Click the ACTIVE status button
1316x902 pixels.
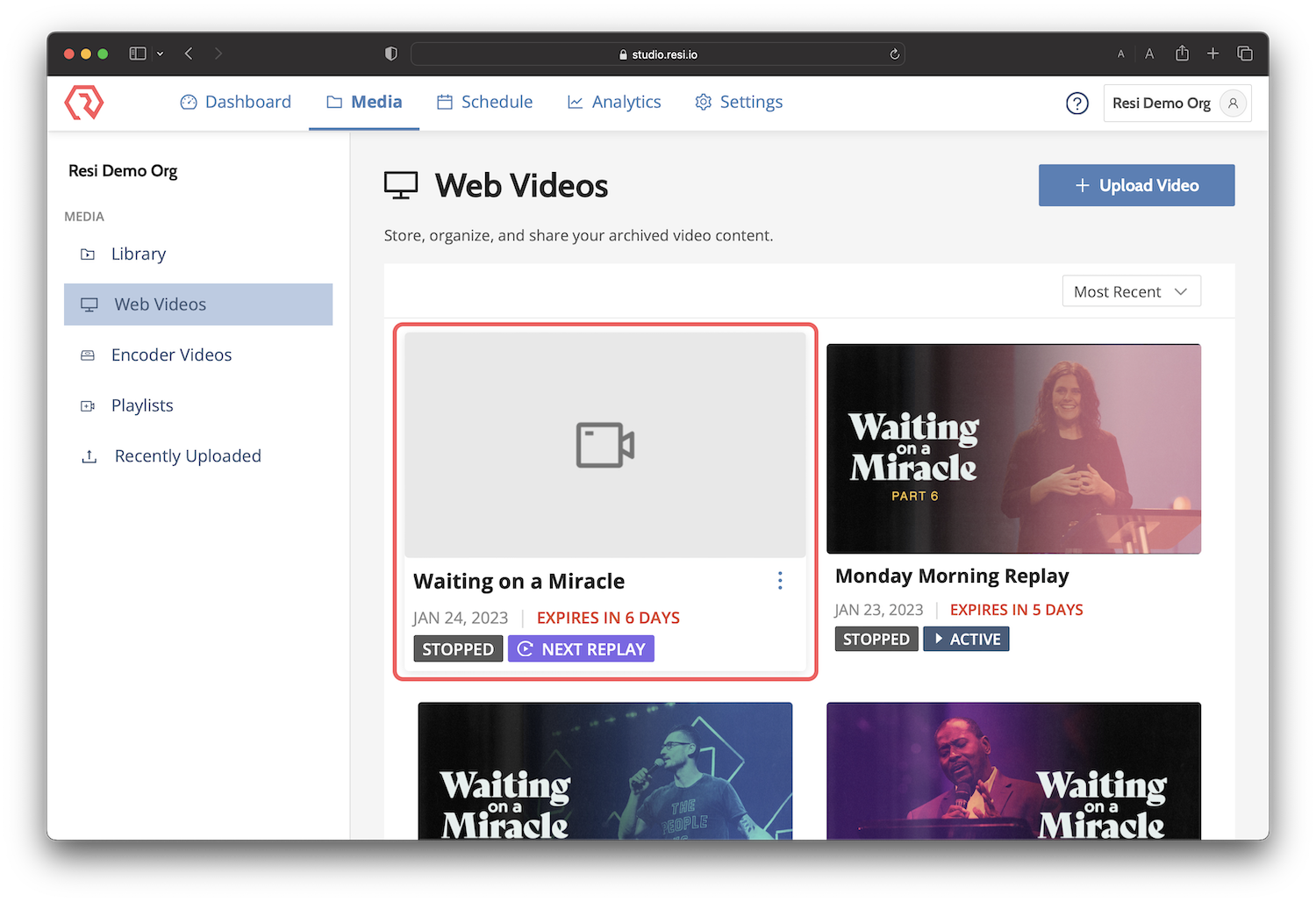pyautogui.click(x=966, y=639)
